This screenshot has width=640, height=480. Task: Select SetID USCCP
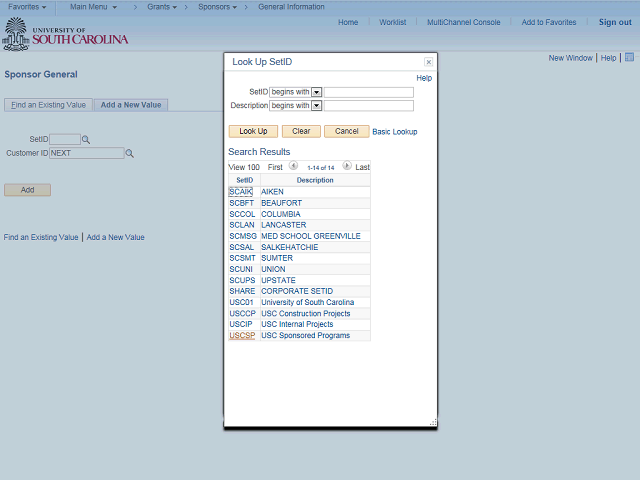coord(242,313)
